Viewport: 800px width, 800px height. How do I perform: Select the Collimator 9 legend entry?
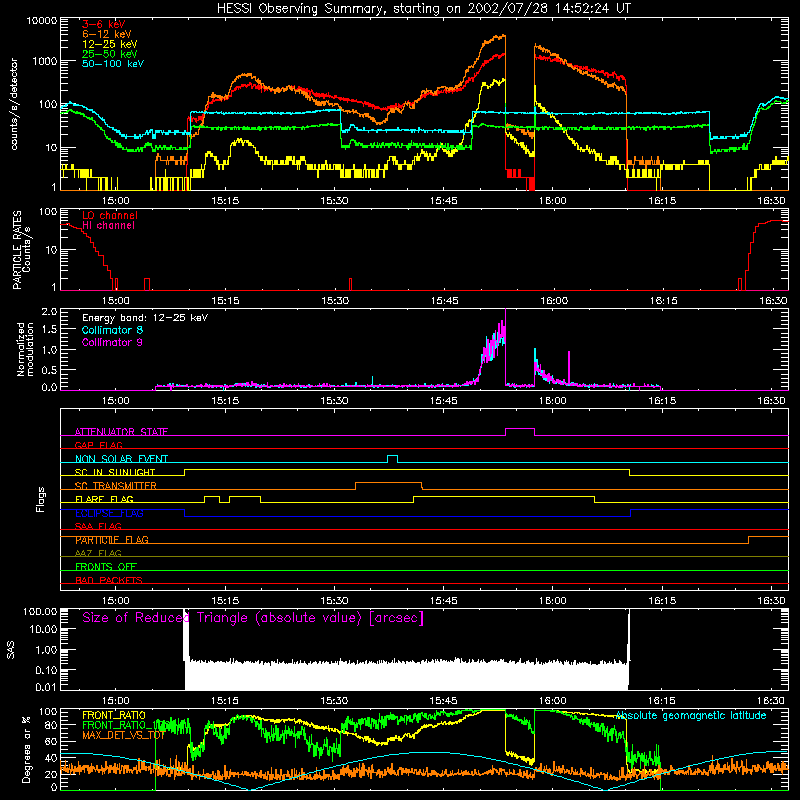pyautogui.click(x=112, y=342)
